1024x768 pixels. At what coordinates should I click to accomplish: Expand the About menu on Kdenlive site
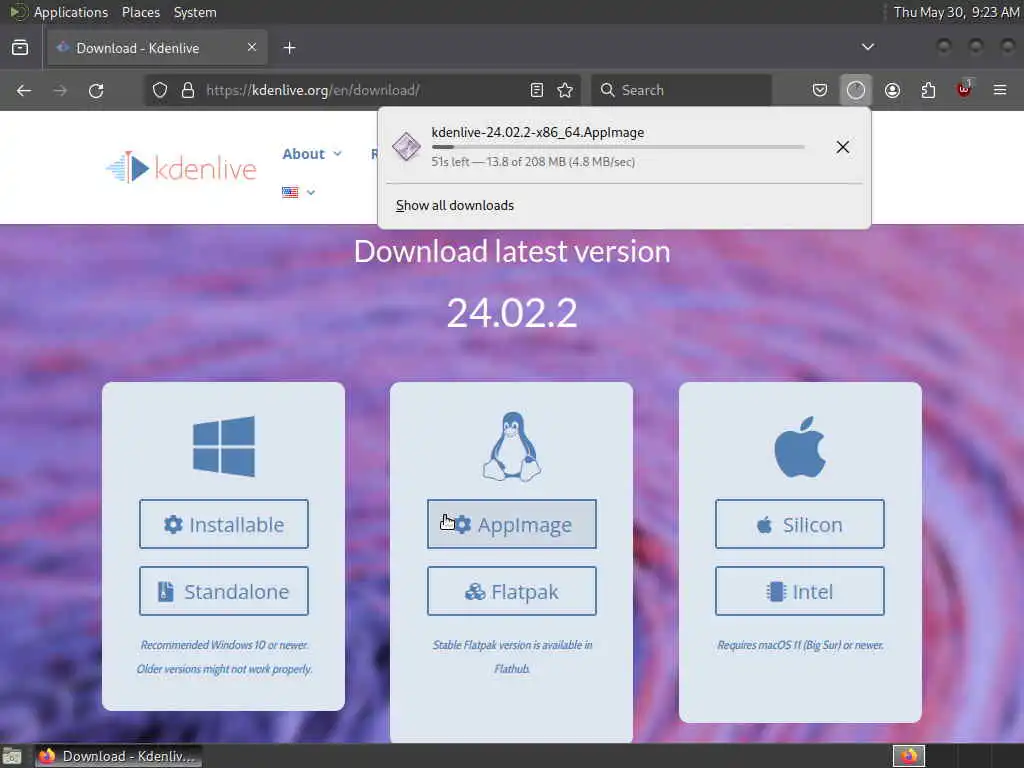pyautogui.click(x=312, y=154)
